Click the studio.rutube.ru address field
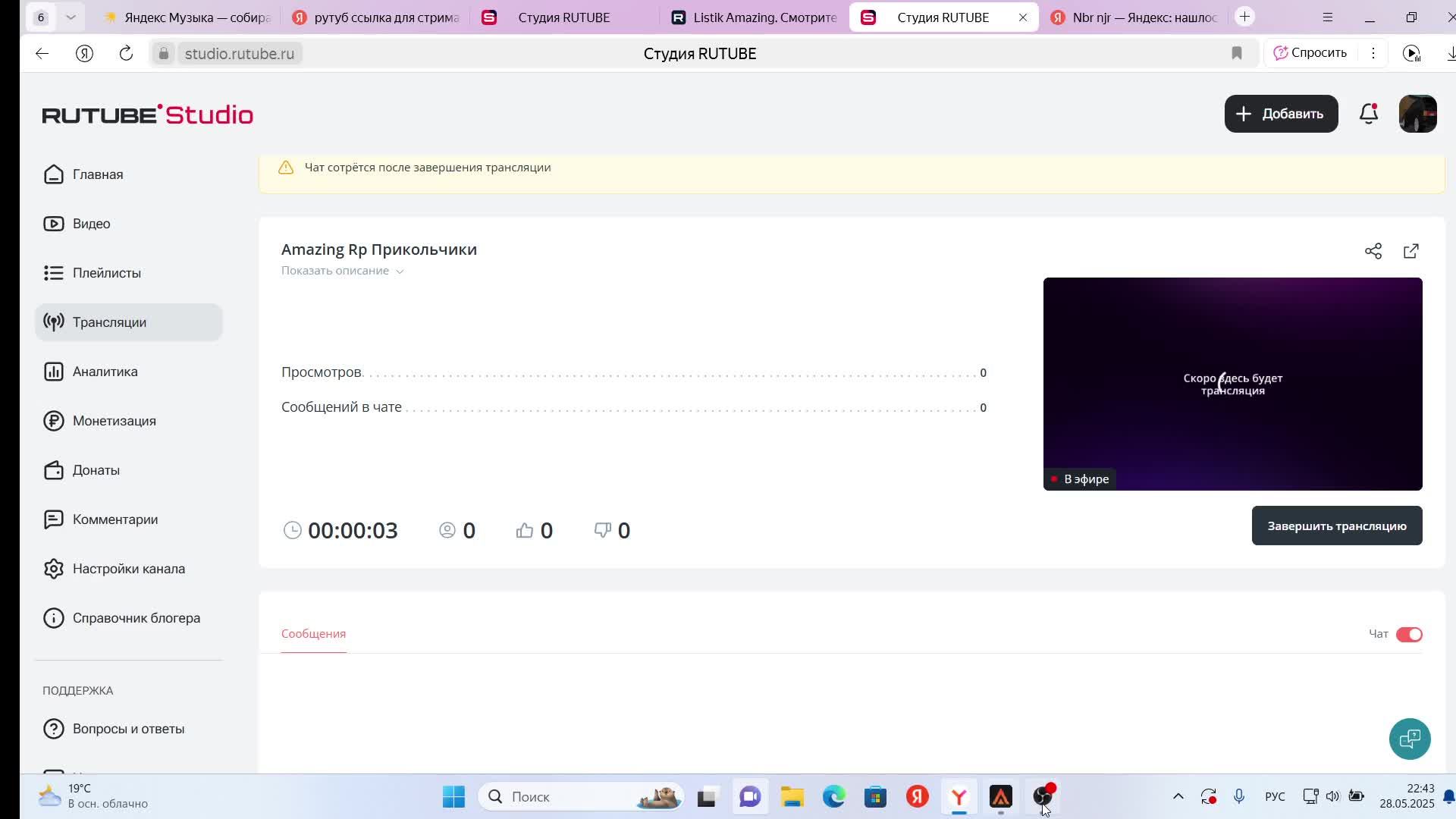This screenshot has width=1456, height=819. click(x=240, y=53)
